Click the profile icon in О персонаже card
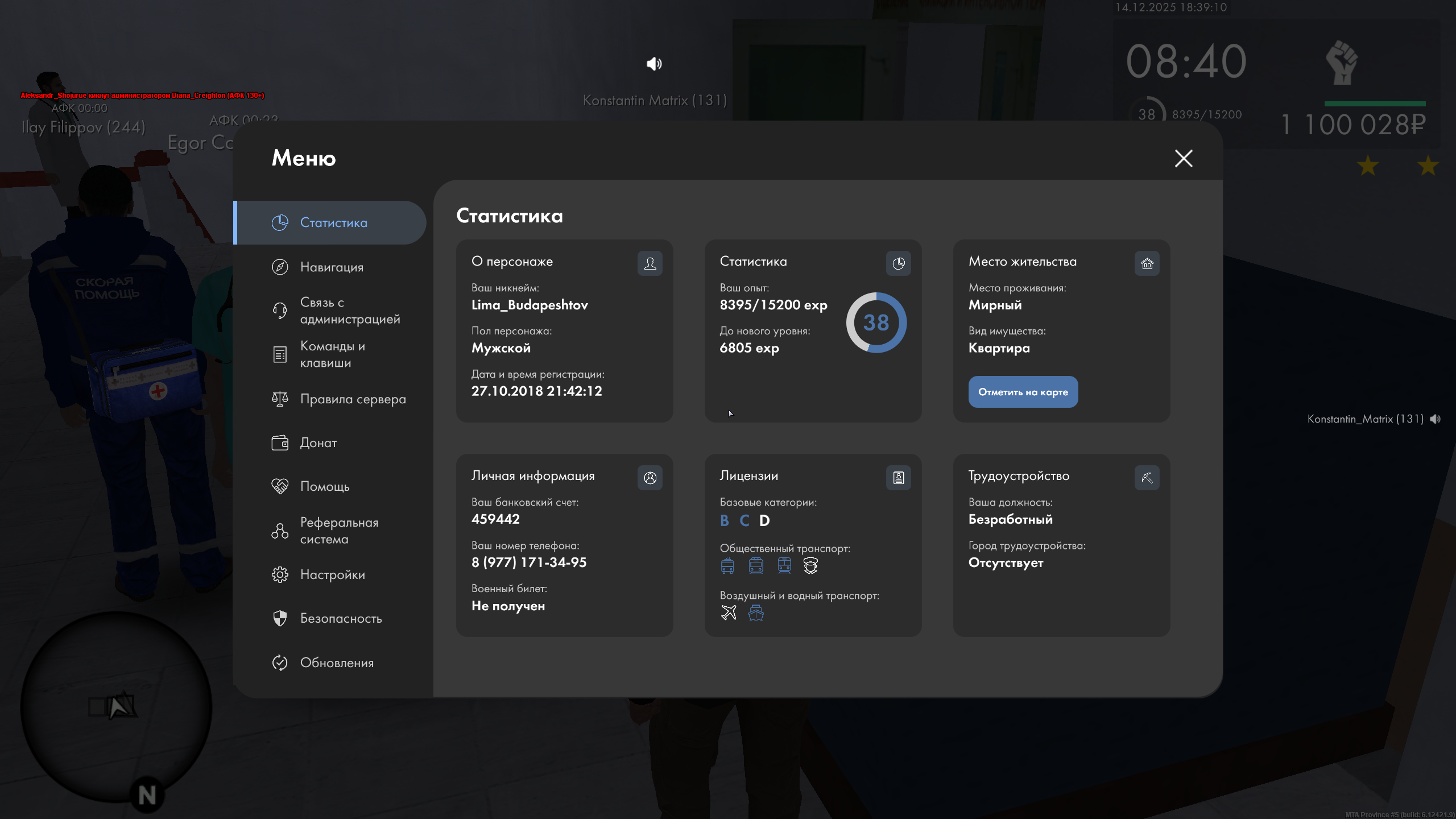The width and height of the screenshot is (1456, 819). (x=650, y=263)
